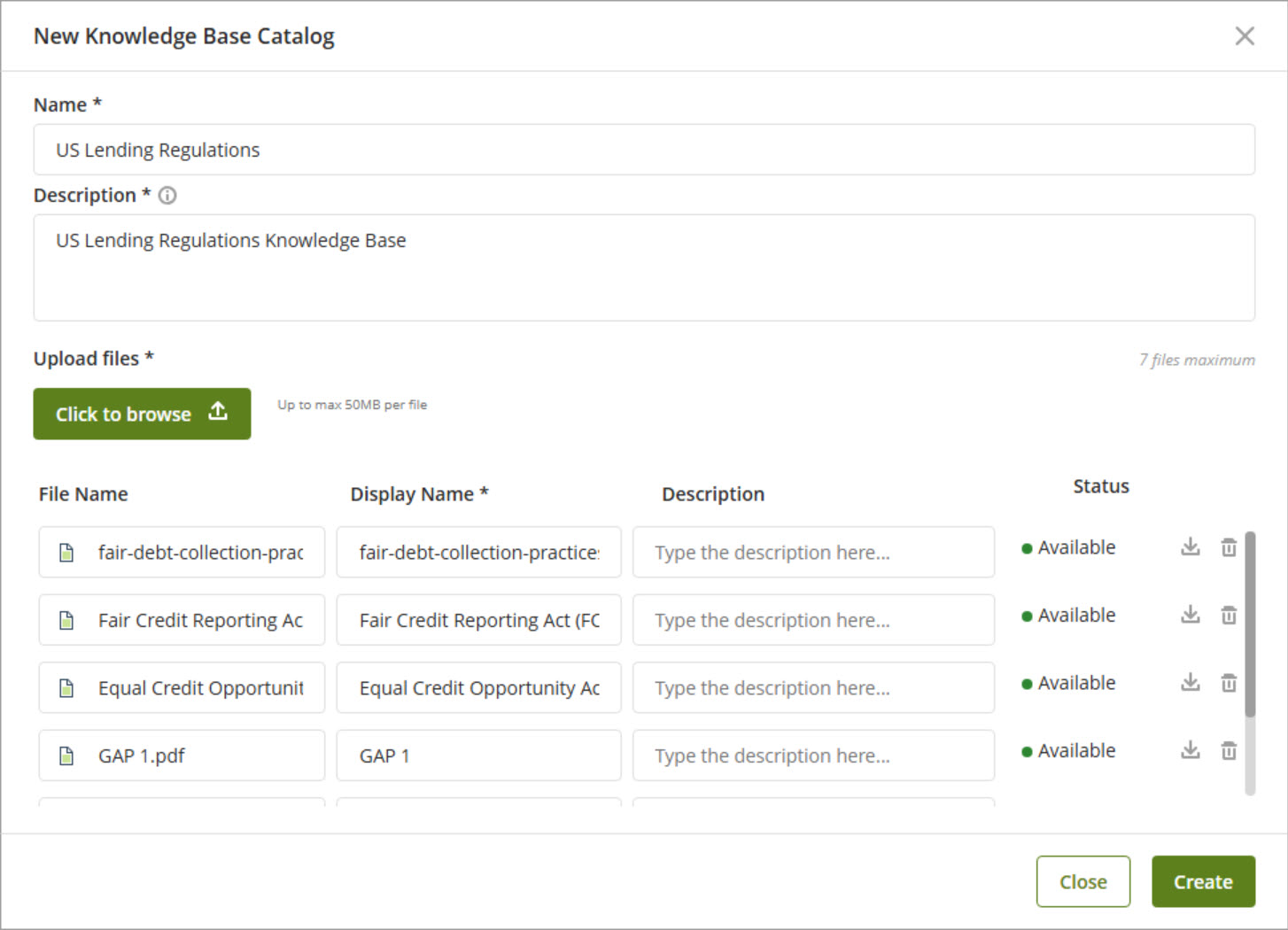Click to browse for upload files

[142, 414]
